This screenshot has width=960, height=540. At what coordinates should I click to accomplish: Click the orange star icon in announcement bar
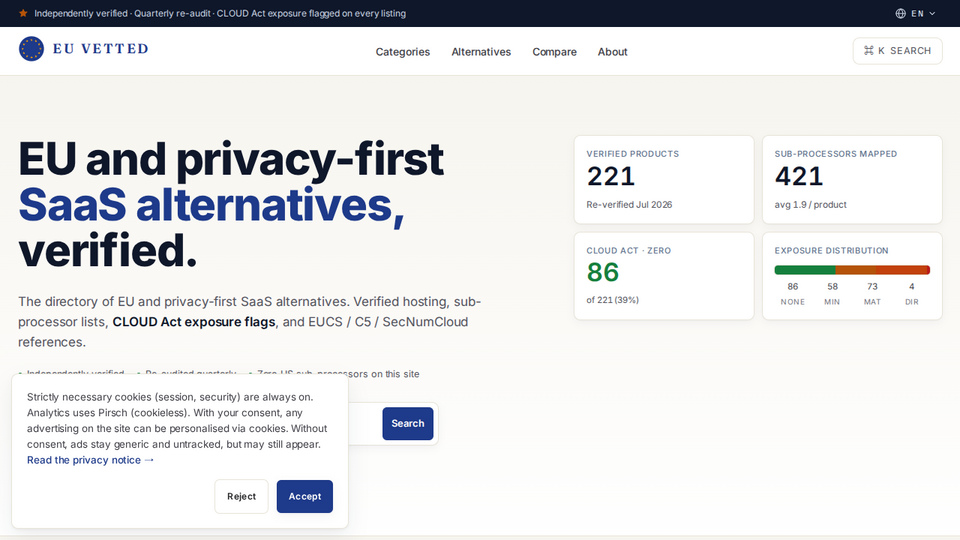(23, 13)
